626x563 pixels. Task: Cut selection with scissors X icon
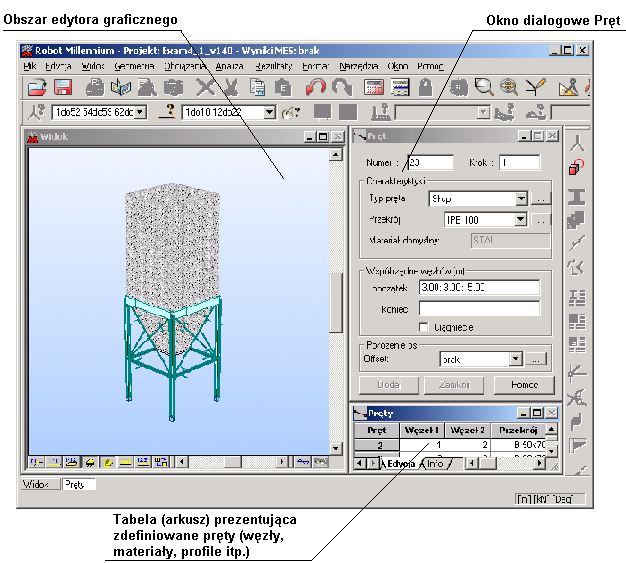tap(205, 87)
